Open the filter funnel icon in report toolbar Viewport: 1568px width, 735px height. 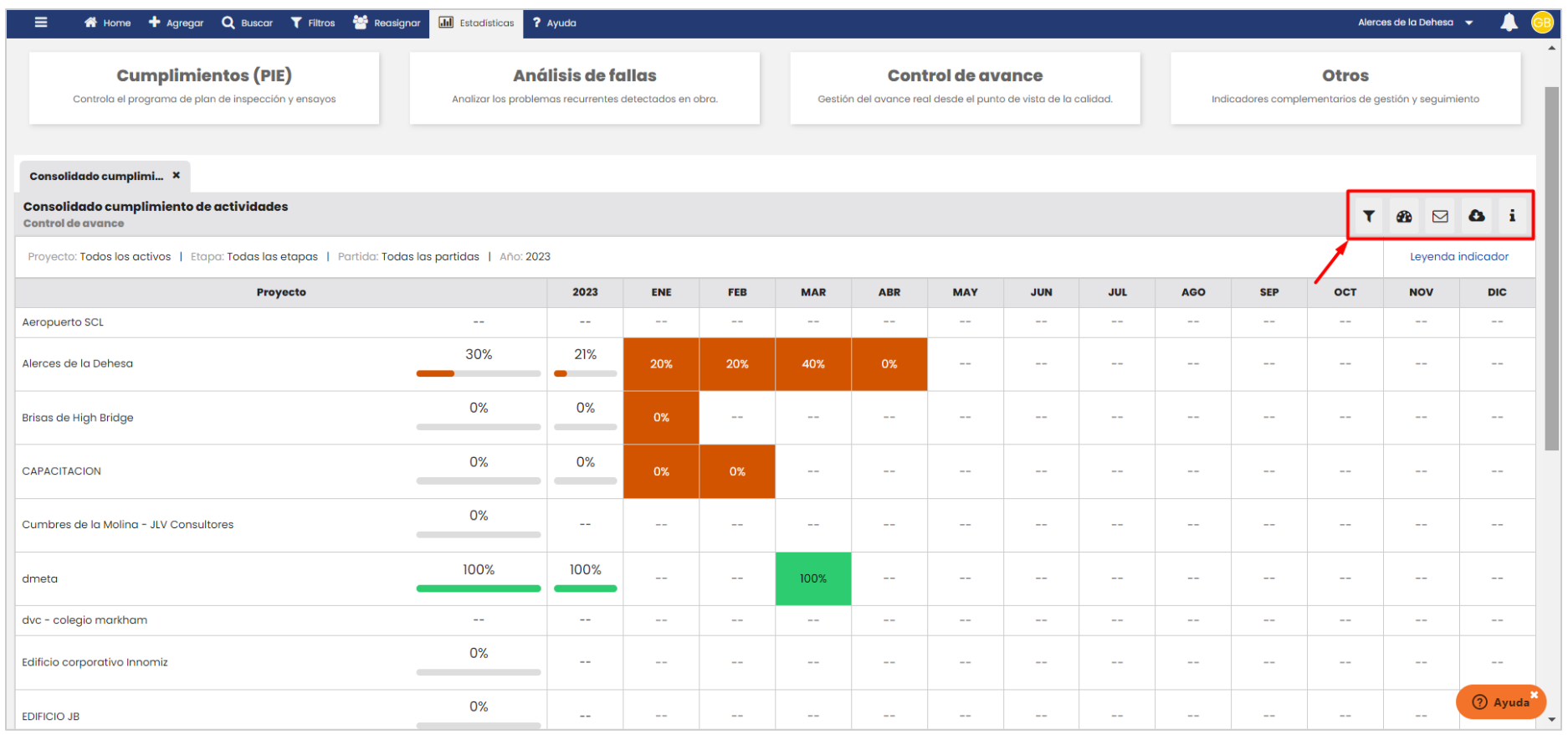(1369, 216)
